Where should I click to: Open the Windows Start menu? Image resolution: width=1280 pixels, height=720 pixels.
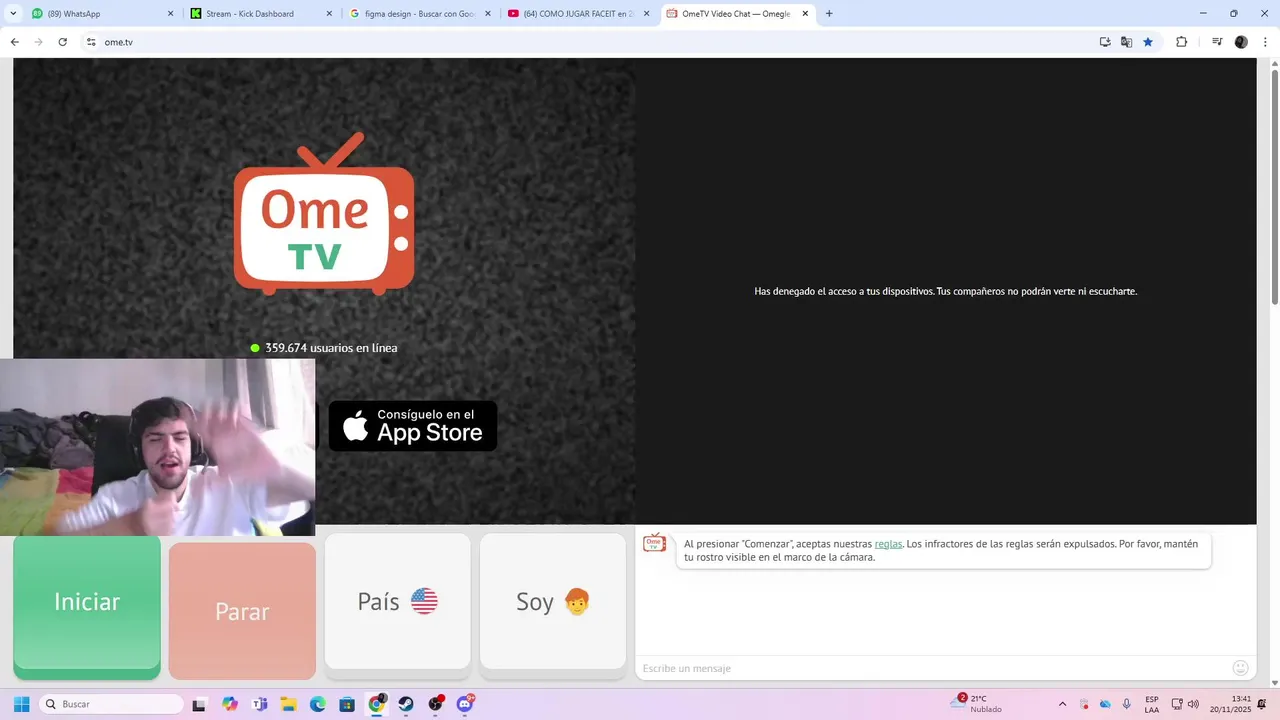click(22, 704)
